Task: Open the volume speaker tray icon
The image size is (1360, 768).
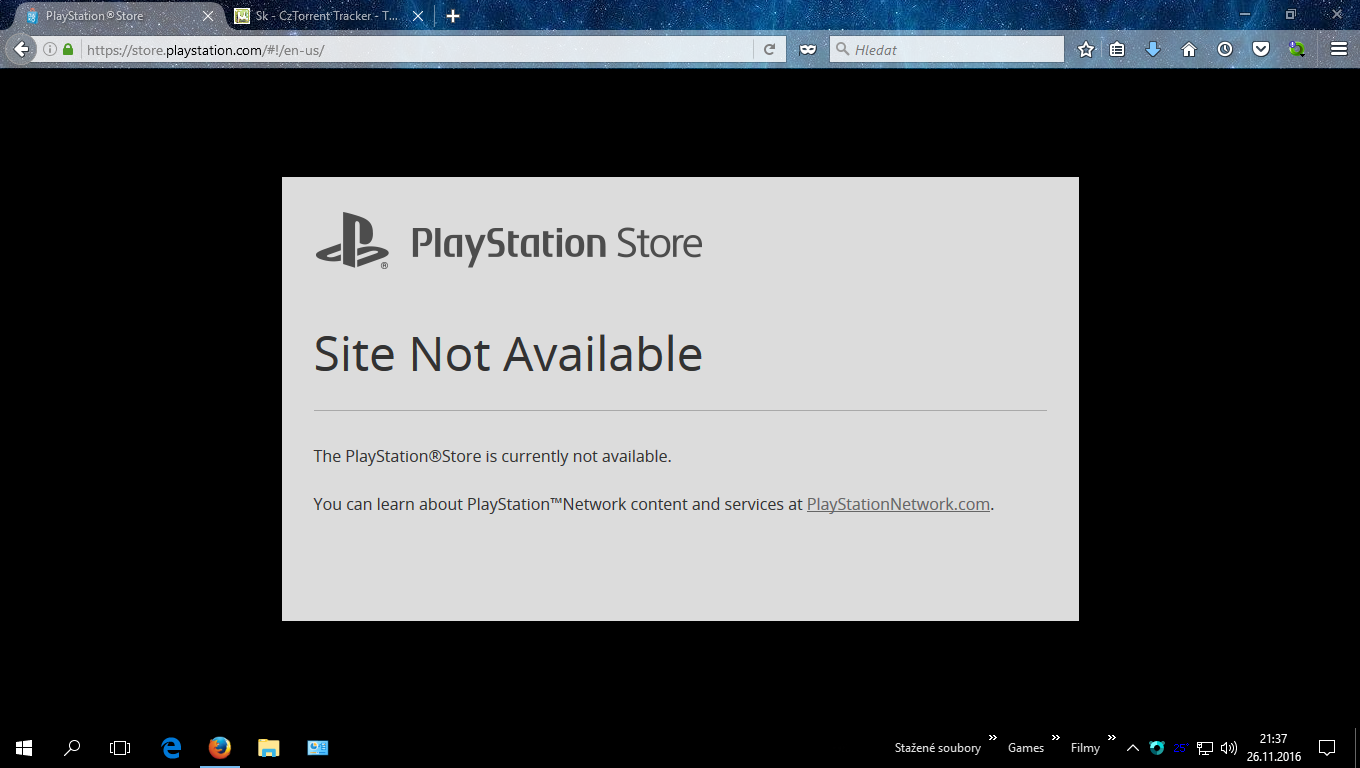Action: (x=1229, y=747)
